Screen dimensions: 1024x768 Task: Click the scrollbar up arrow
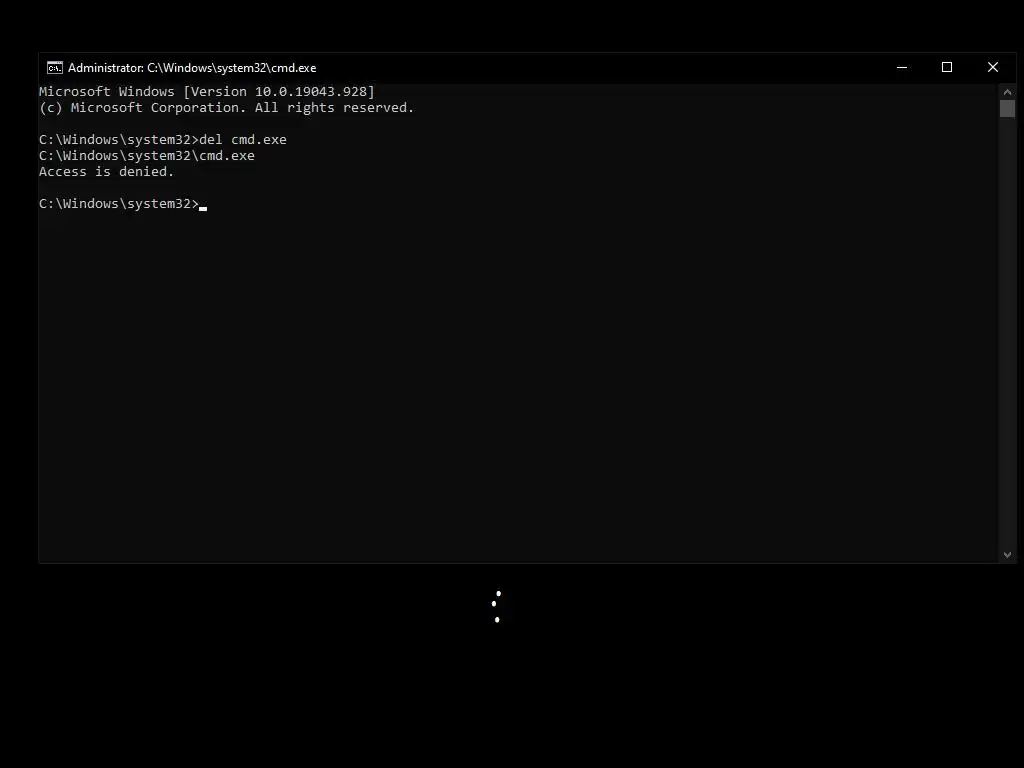[1007, 92]
